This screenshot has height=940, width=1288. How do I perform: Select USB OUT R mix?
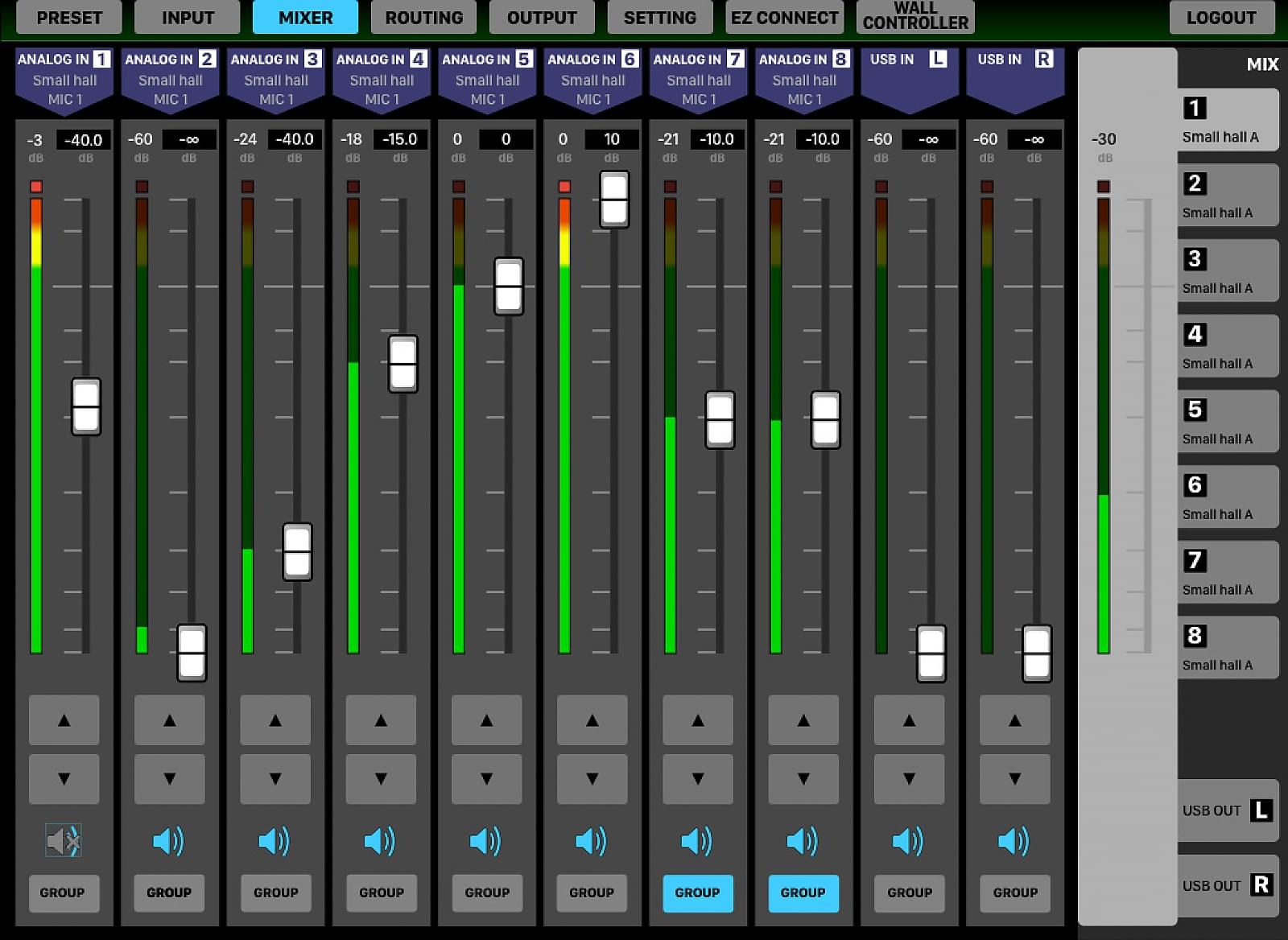(1228, 886)
